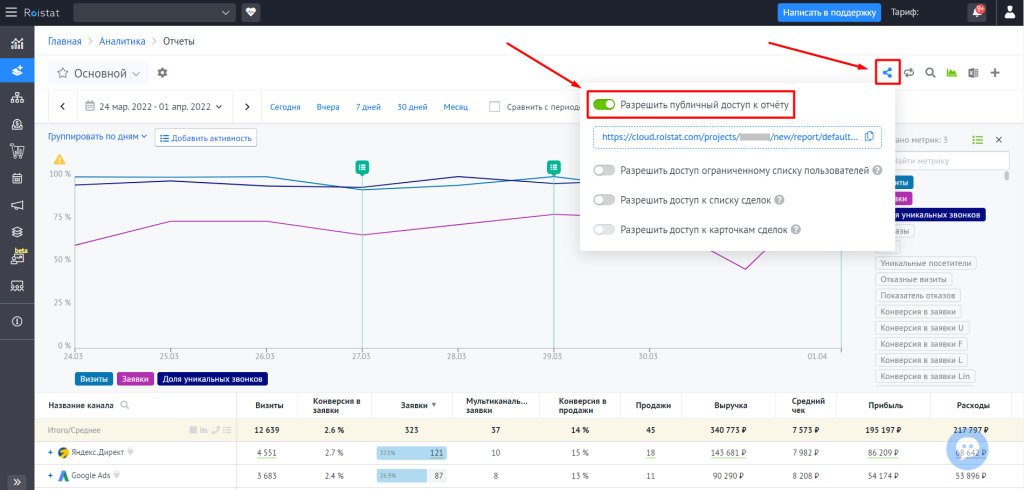The width and height of the screenshot is (1024, 490).
Task: Click the Excel export icon
Action: tap(973, 73)
